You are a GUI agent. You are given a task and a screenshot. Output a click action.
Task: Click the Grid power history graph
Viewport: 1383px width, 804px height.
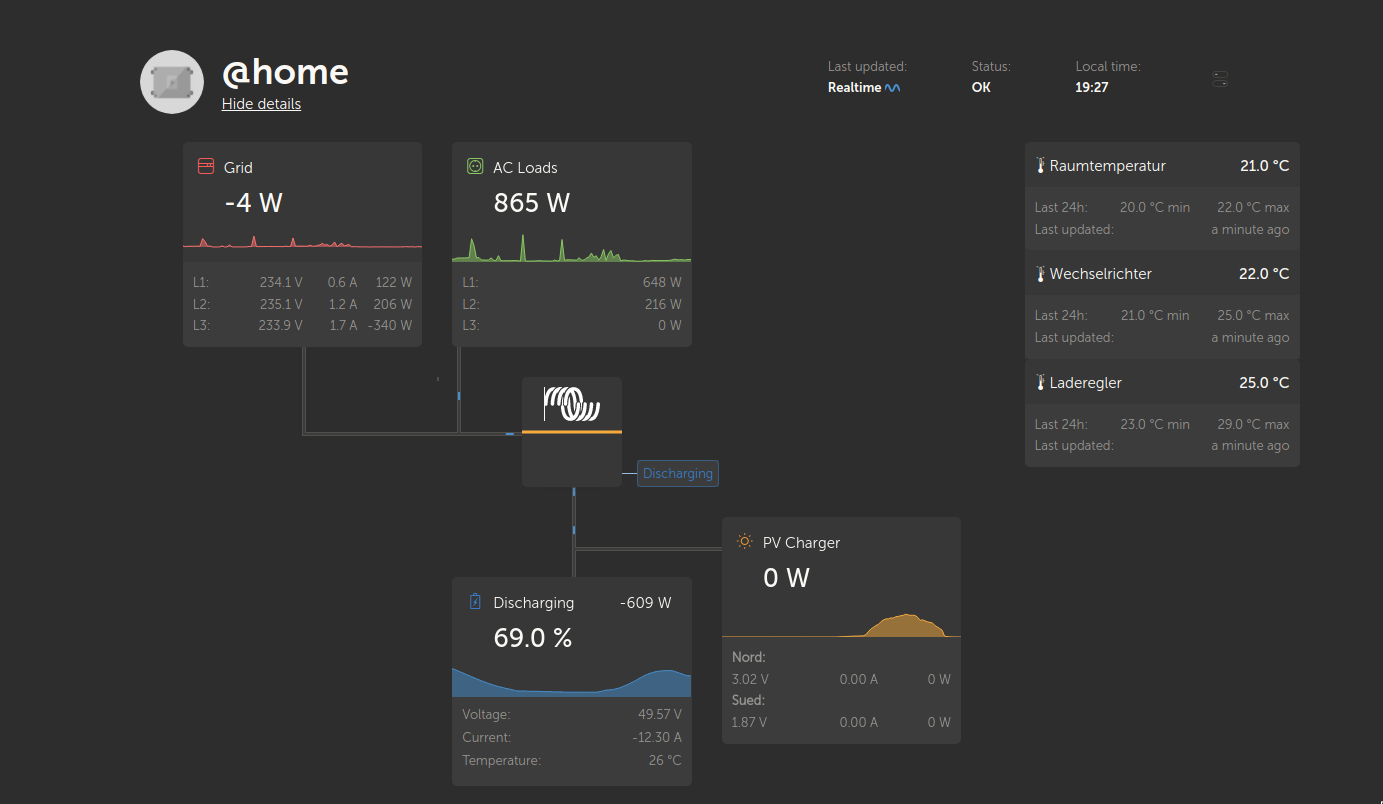[x=302, y=241]
